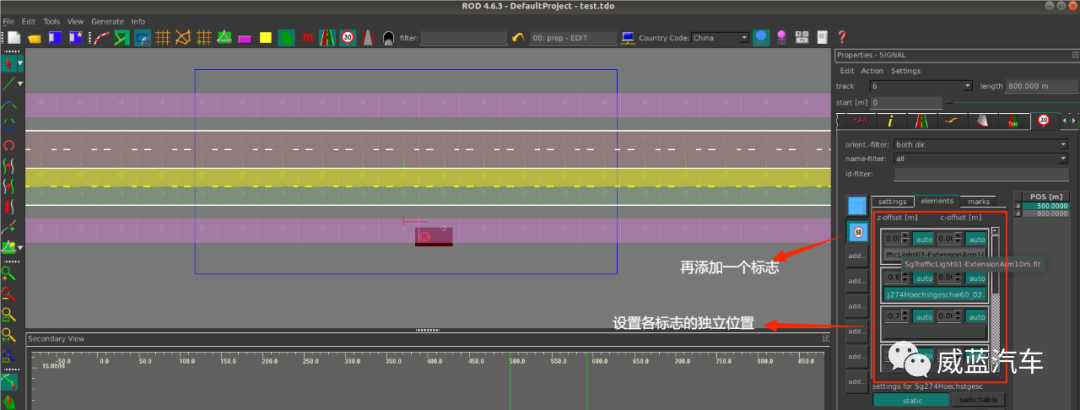This screenshot has width=1080, height=410.
Task: Select the red arrow pointer tool
Action: pyautogui.click(x=8, y=64)
